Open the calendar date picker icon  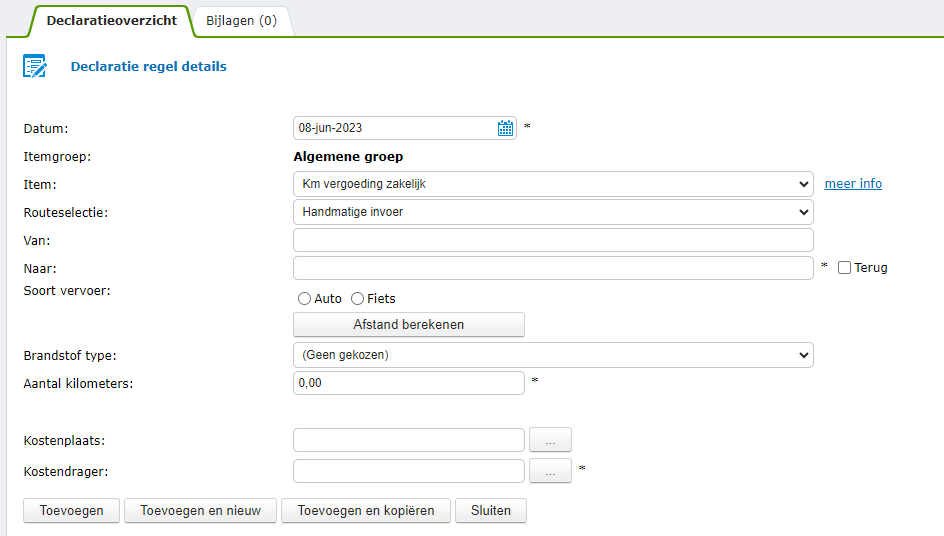[x=505, y=128]
